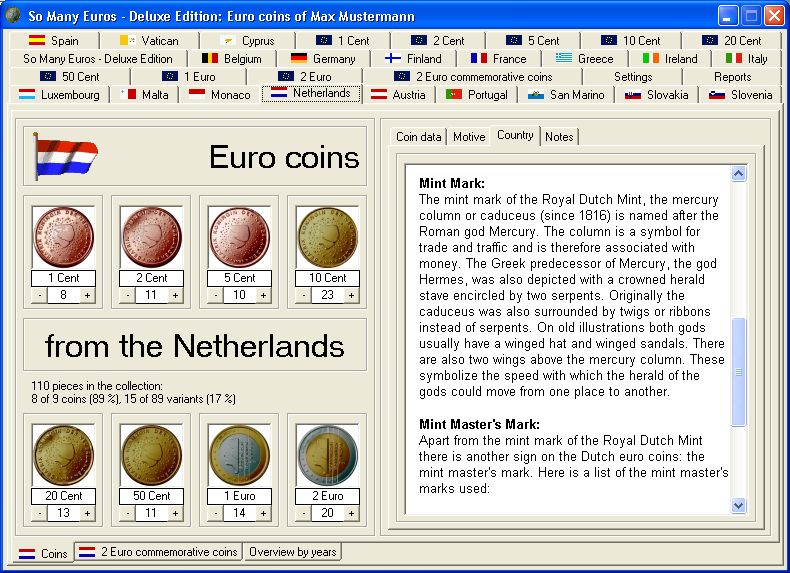Open the Notes tab
The height and width of the screenshot is (573, 790).
(x=559, y=137)
